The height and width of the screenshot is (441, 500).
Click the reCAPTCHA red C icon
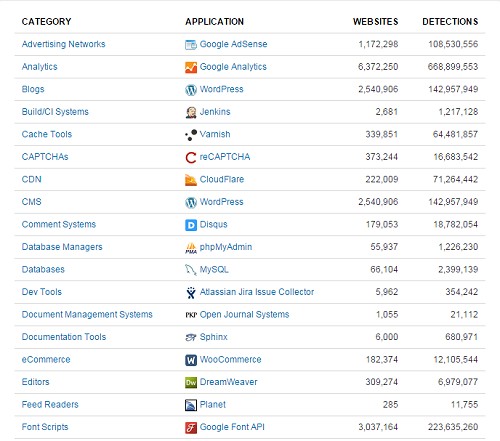[x=191, y=157]
